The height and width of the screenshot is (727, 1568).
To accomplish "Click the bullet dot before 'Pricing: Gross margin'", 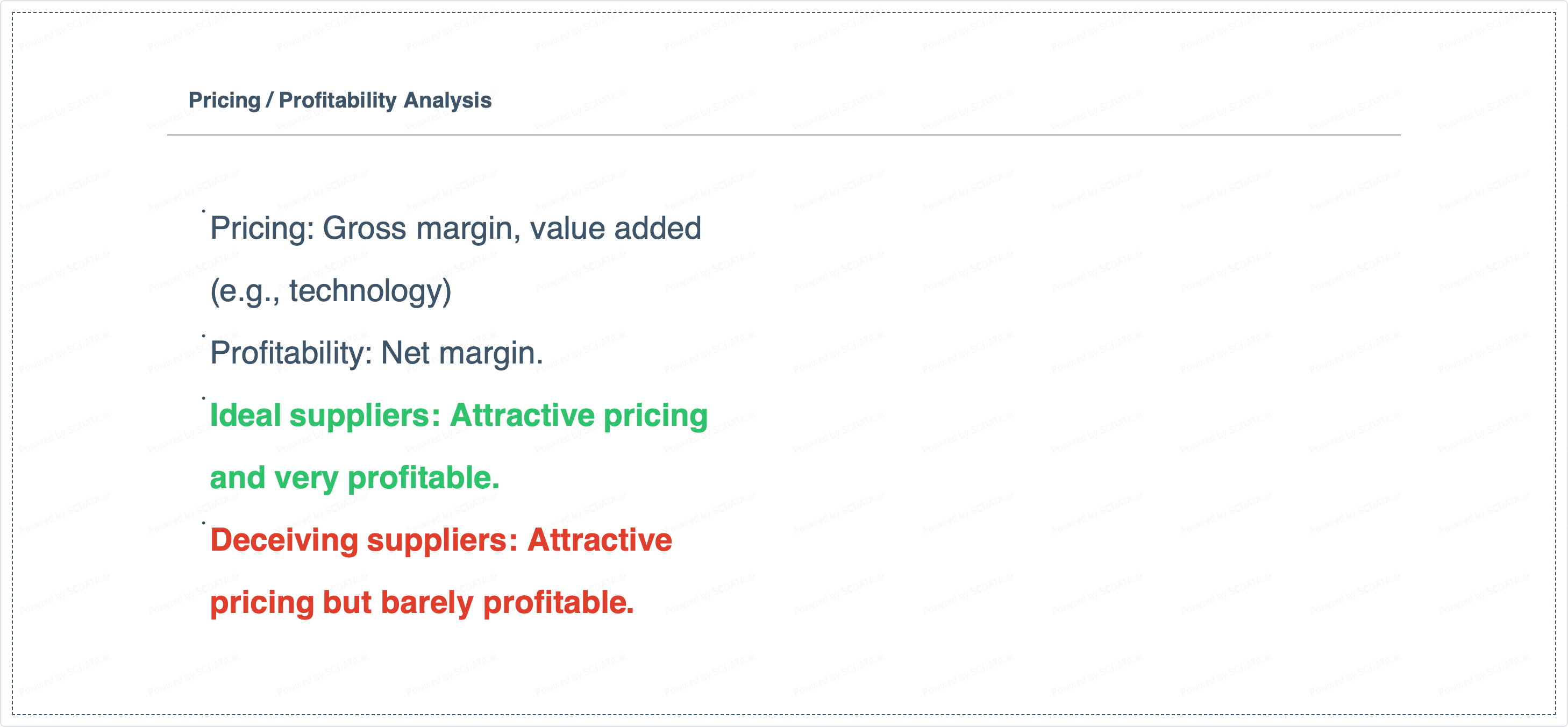I will (x=203, y=211).
